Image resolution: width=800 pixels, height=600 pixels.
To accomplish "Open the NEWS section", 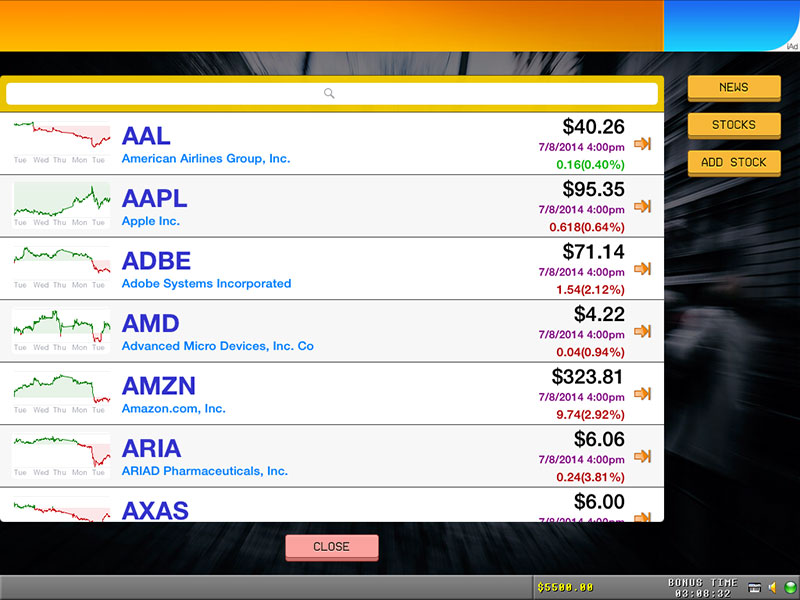I will (x=734, y=88).
